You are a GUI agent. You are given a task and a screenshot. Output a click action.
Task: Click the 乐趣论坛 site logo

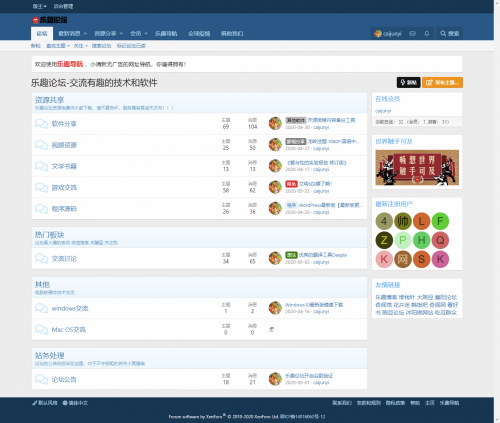coord(49,20)
